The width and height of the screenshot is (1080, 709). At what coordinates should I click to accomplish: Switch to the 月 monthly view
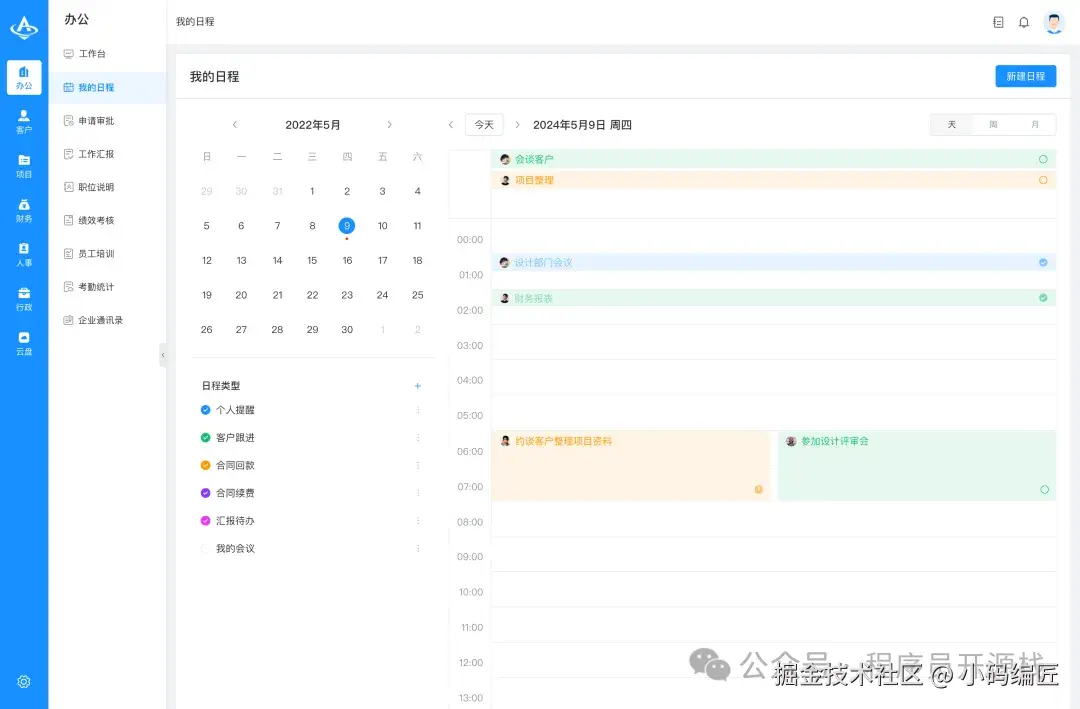[1034, 124]
